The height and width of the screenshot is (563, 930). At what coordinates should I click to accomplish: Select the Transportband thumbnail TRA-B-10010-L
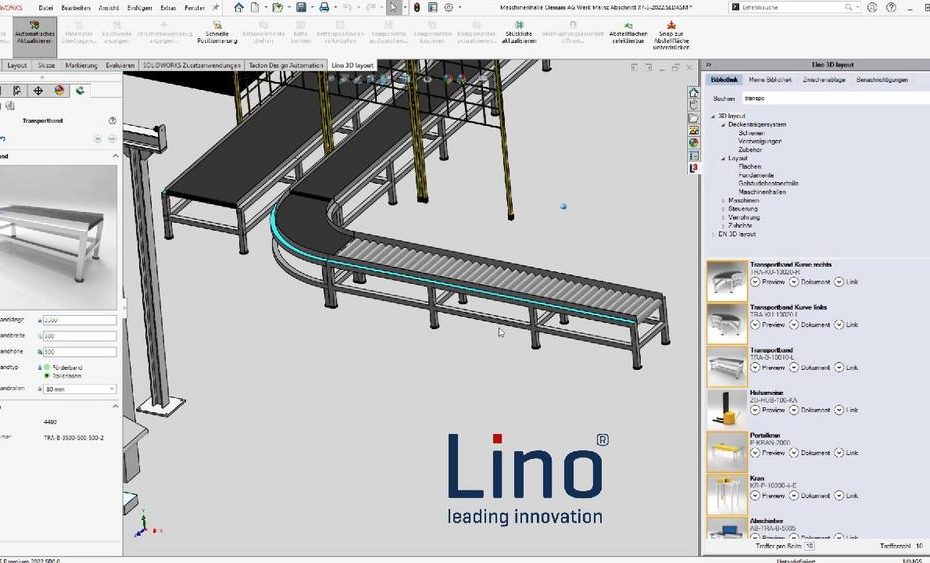tap(727, 366)
